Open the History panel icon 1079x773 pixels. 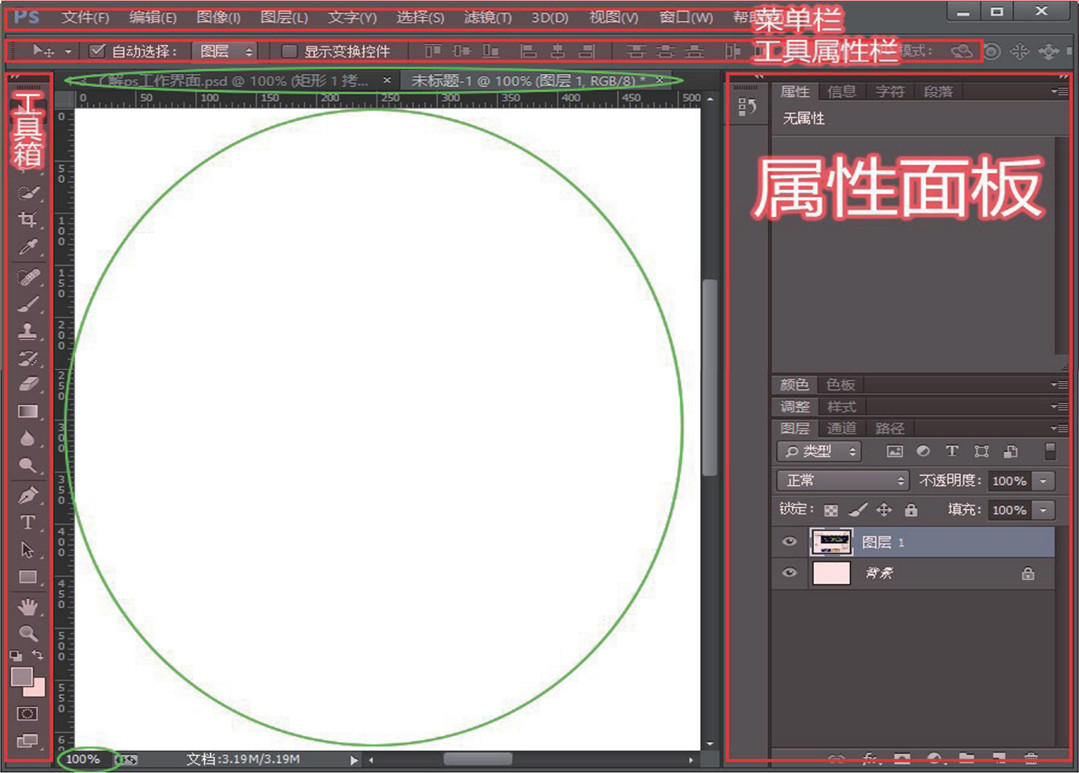pyautogui.click(x=747, y=107)
